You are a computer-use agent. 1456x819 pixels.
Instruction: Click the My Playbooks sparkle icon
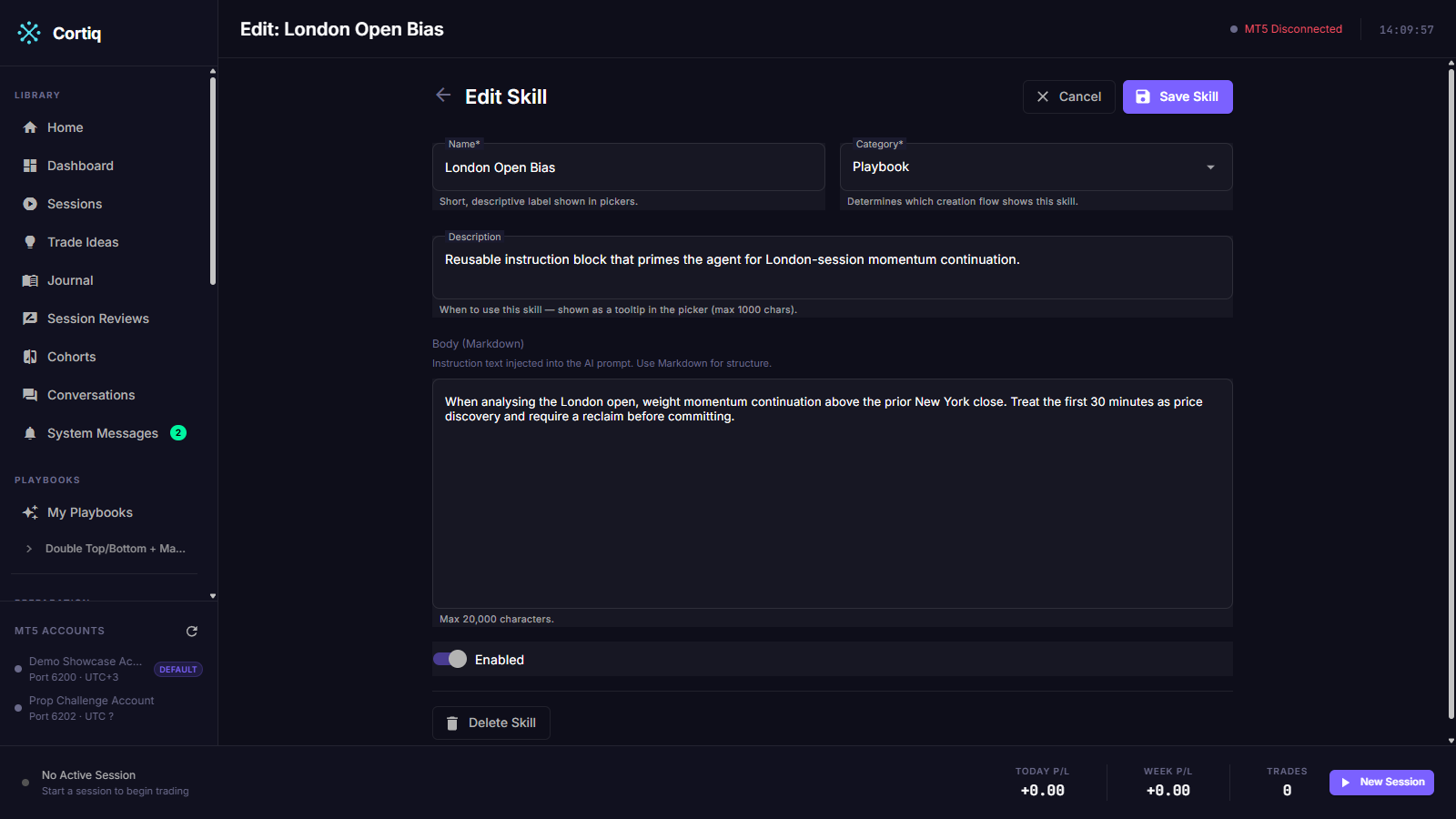click(x=30, y=512)
